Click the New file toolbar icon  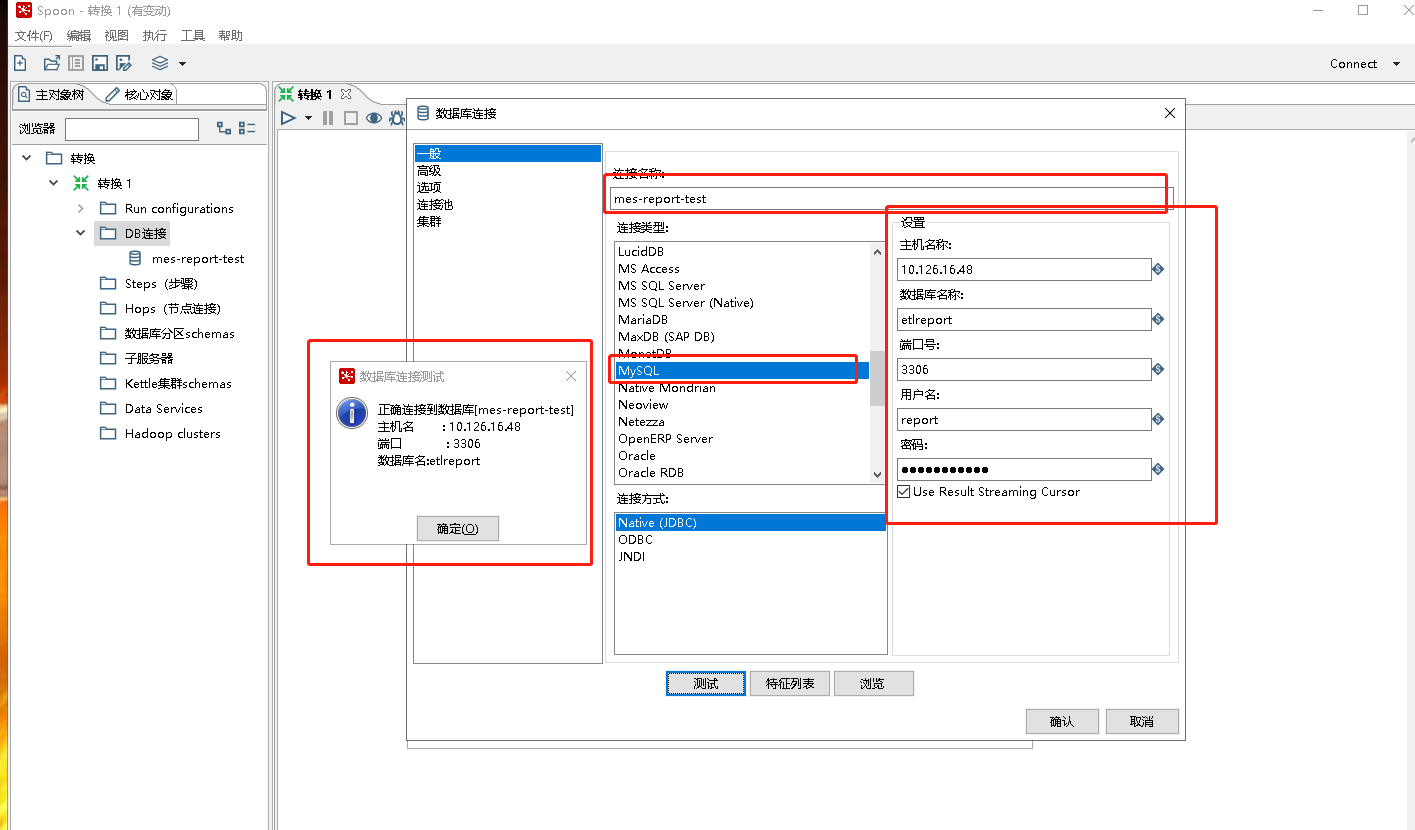[20, 63]
